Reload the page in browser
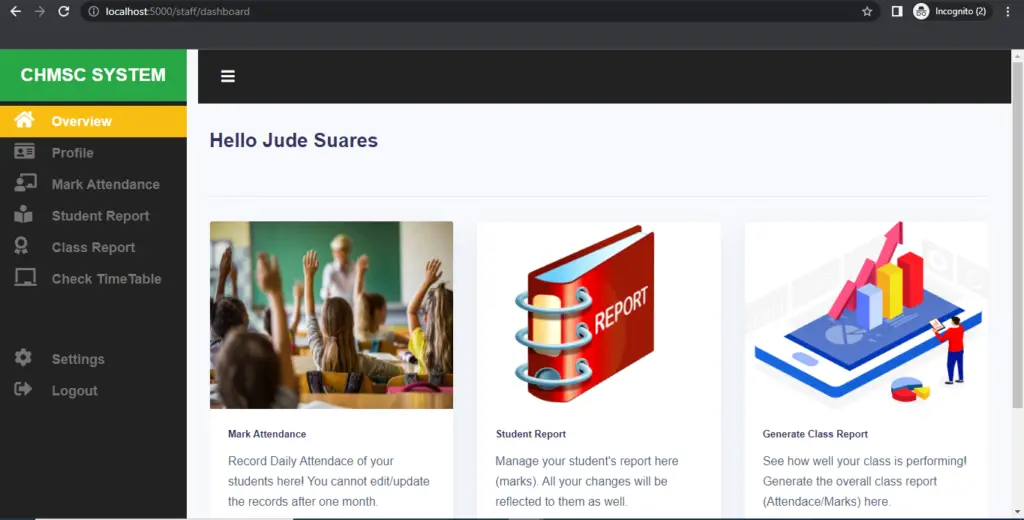Screen dimensions: 1024x520 pos(63,11)
